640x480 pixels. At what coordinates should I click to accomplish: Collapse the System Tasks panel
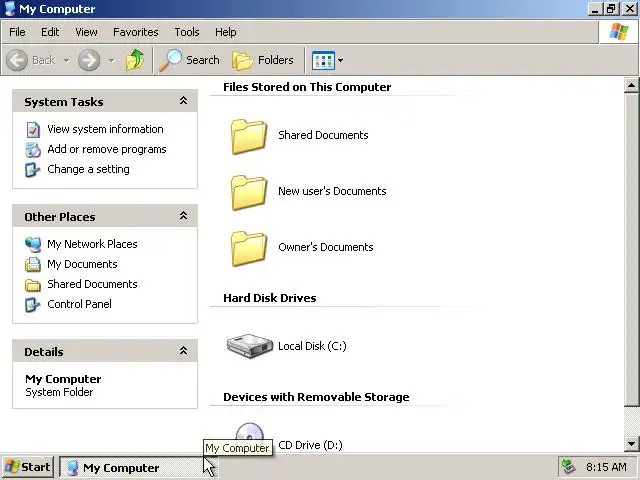pos(184,101)
